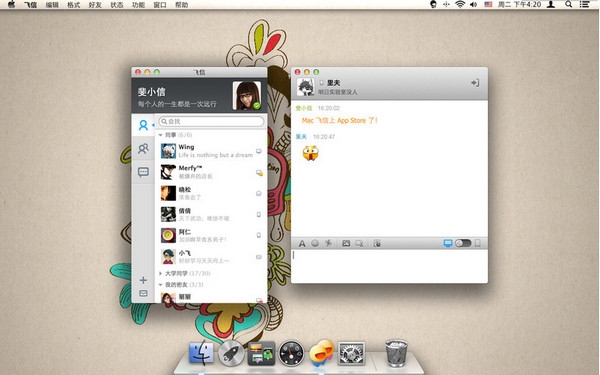This screenshot has width=600, height=375.
Task: Open the 帮助 menu
Action: [181, 5]
